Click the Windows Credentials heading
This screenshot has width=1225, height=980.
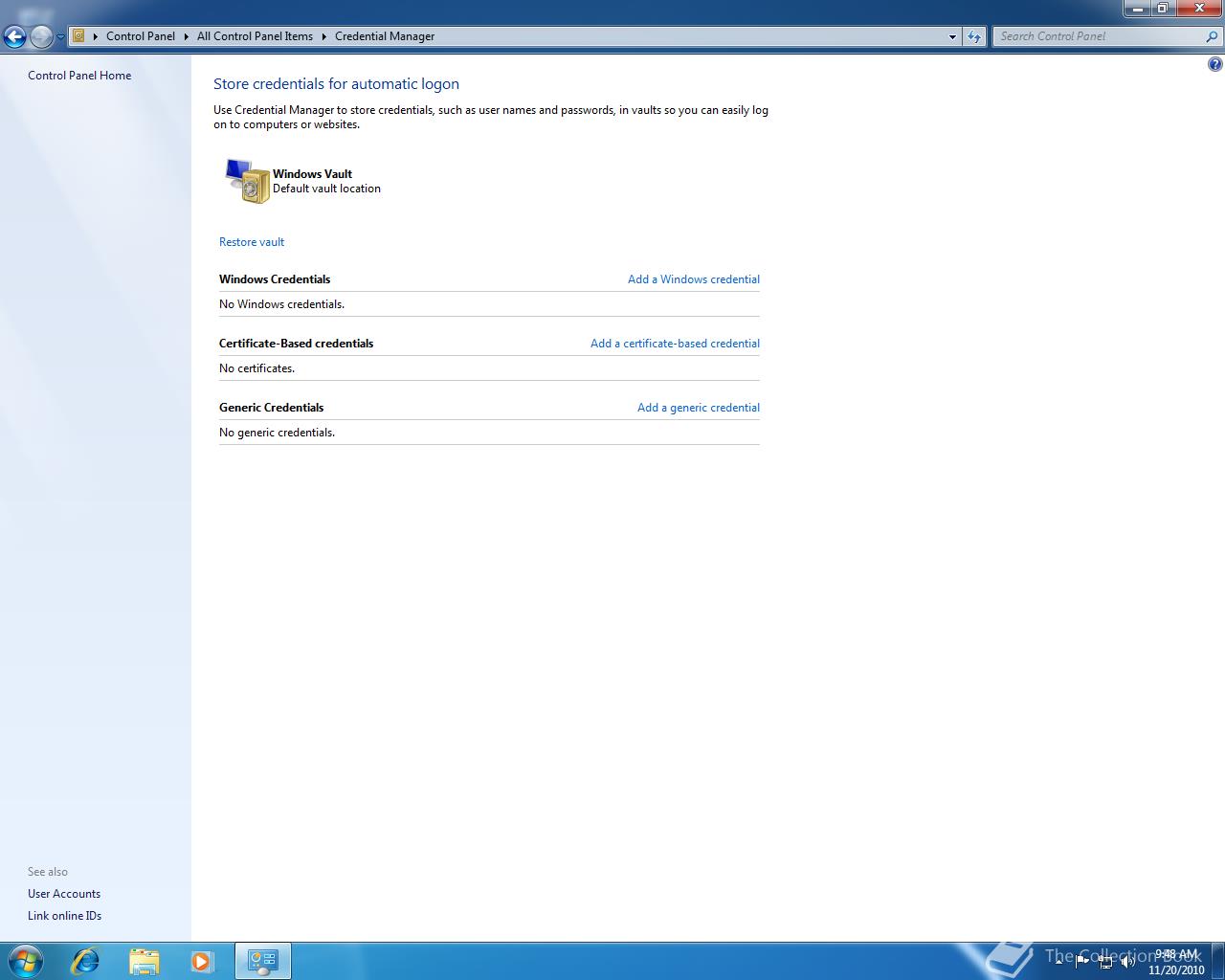275,279
